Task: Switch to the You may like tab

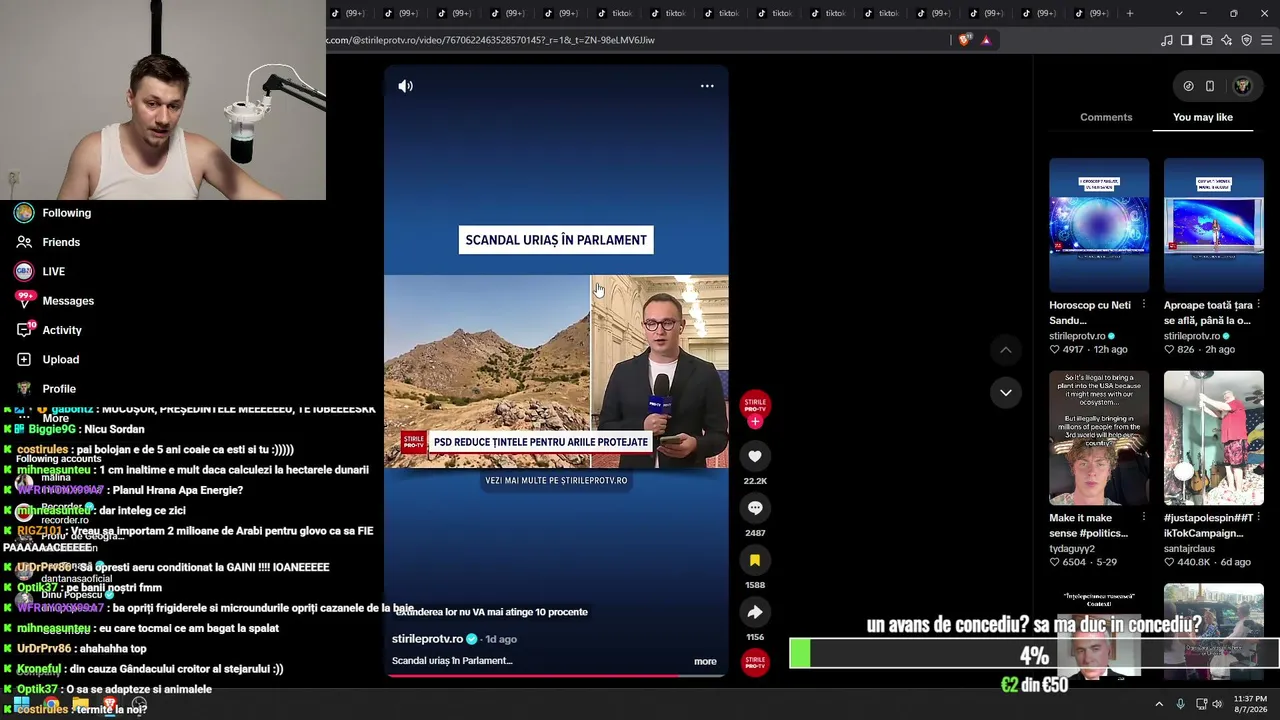Action: [x=1203, y=117]
